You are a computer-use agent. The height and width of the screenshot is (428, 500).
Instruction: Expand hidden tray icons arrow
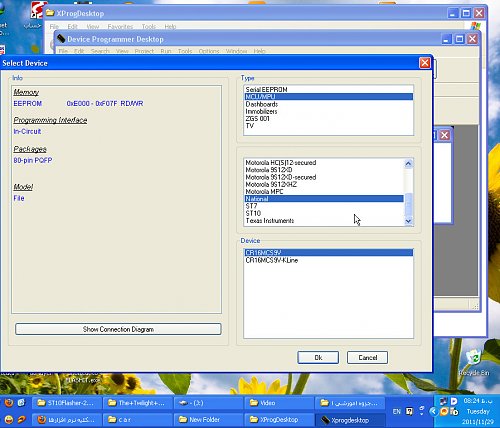[434, 411]
